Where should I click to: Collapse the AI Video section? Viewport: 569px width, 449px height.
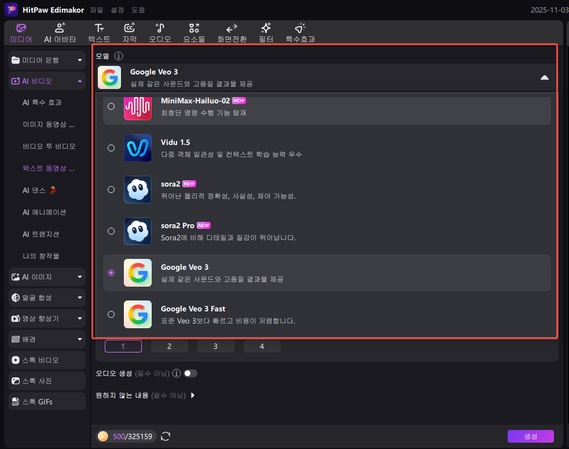coord(80,81)
